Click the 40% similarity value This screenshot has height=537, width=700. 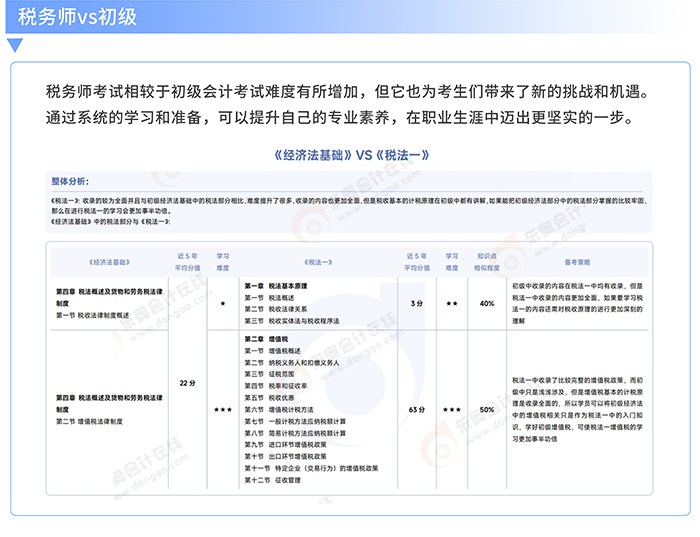coord(487,302)
